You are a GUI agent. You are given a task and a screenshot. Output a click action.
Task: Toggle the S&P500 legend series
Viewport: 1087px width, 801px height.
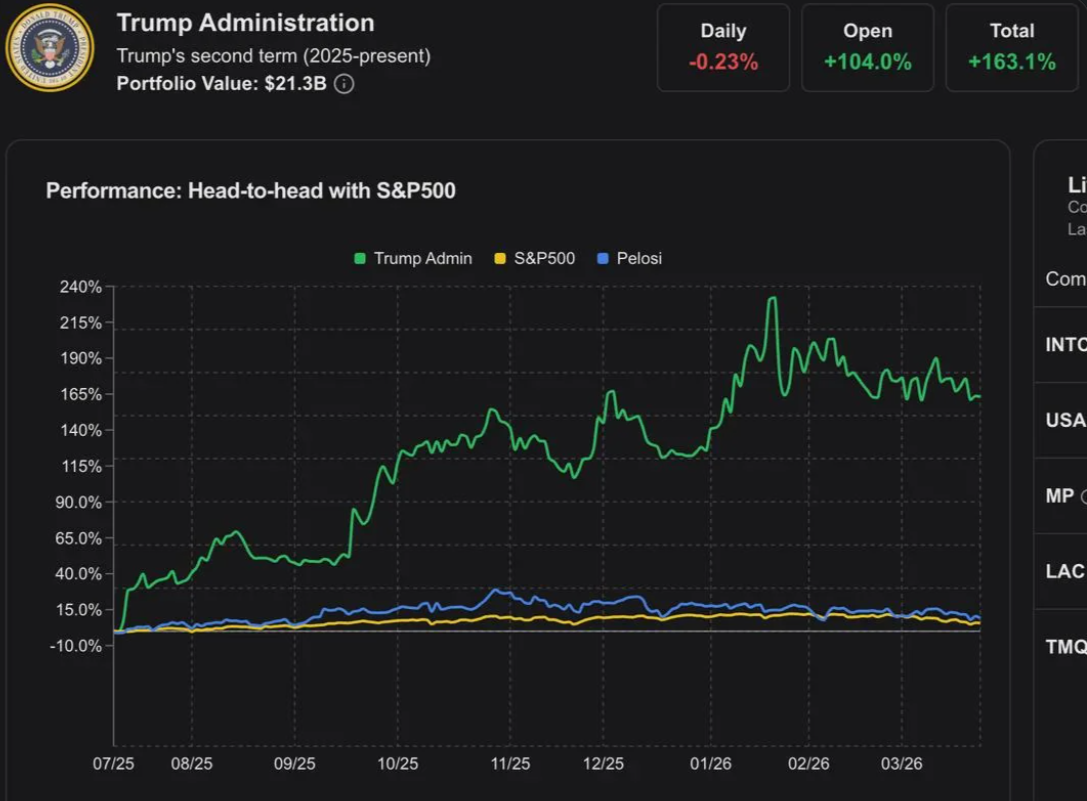point(534,259)
